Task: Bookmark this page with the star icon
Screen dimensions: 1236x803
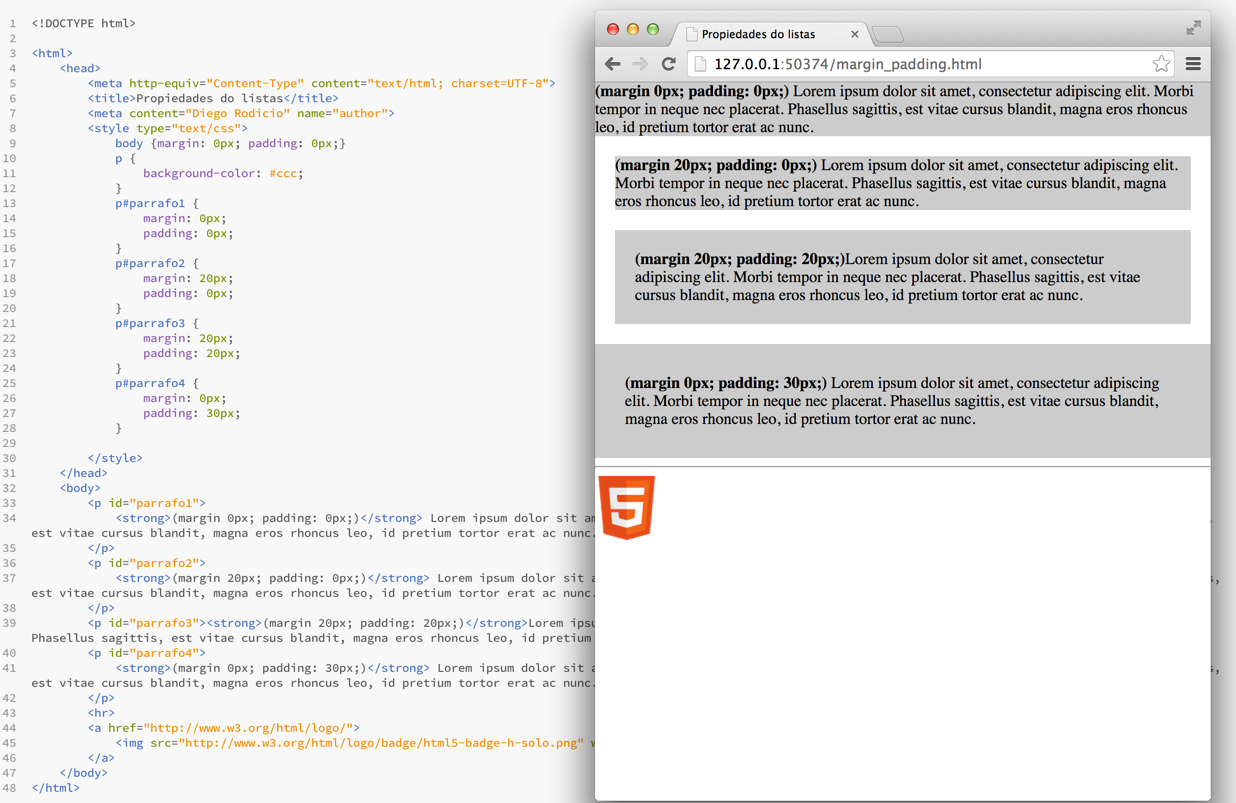Action: coord(1160,64)
